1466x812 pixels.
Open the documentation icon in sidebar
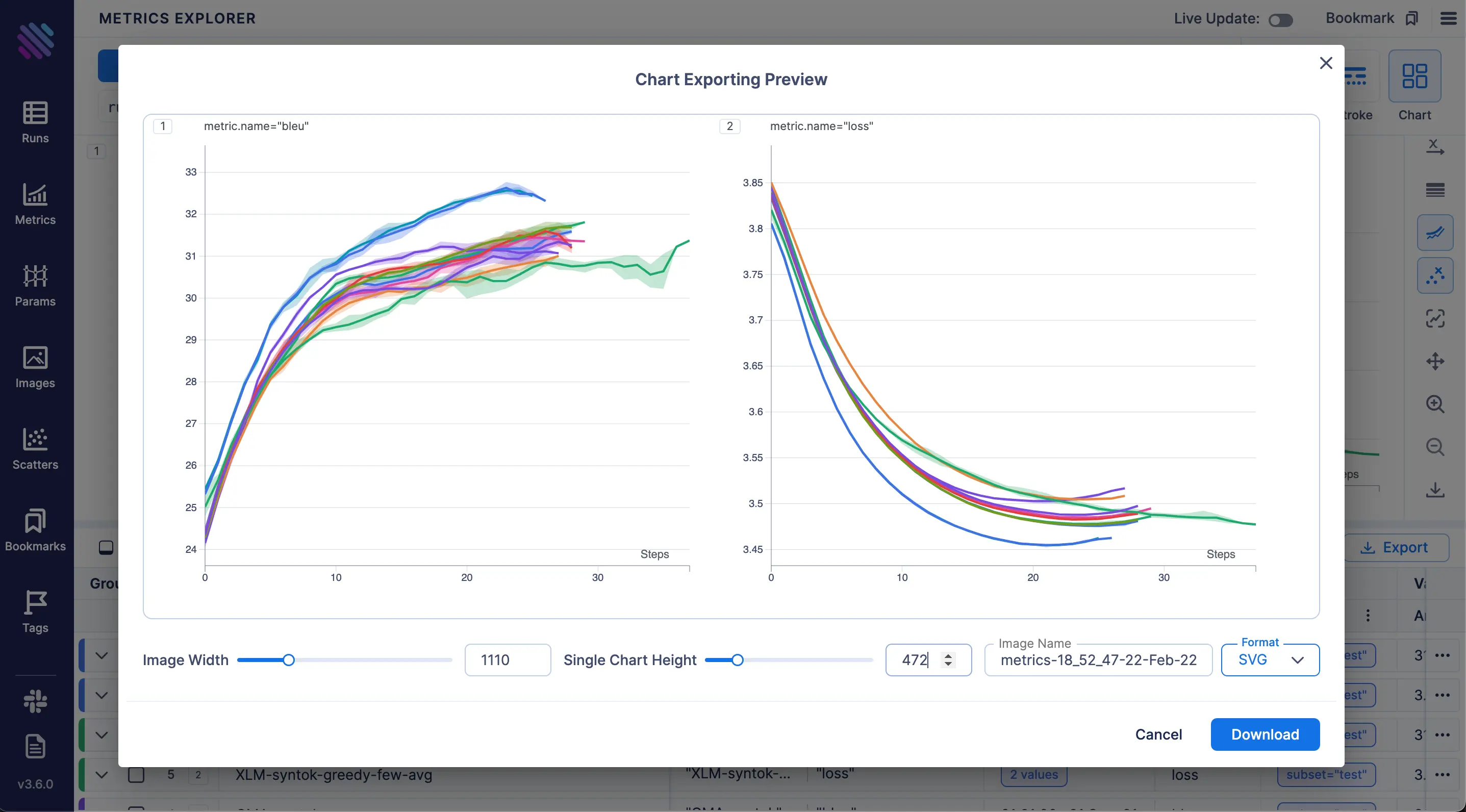(35, 746)
